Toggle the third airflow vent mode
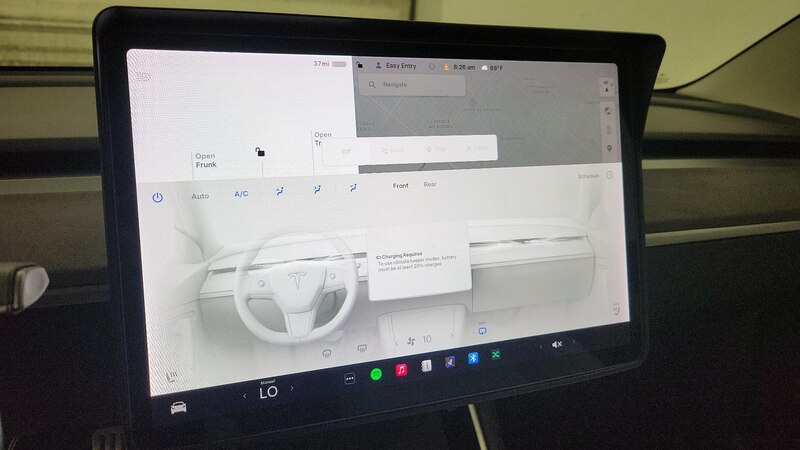 pos(353,188)
